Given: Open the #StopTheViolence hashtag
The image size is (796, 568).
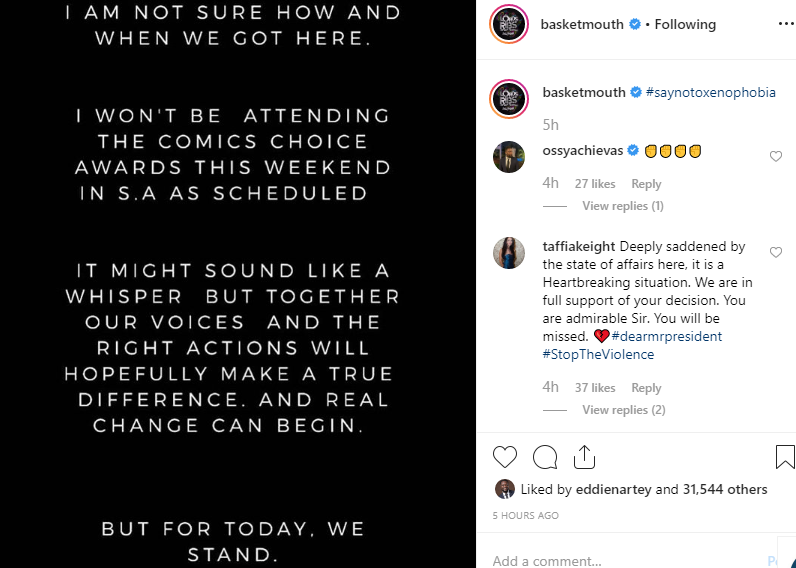Looking at the screenshot, I should [x=598, y=355].
